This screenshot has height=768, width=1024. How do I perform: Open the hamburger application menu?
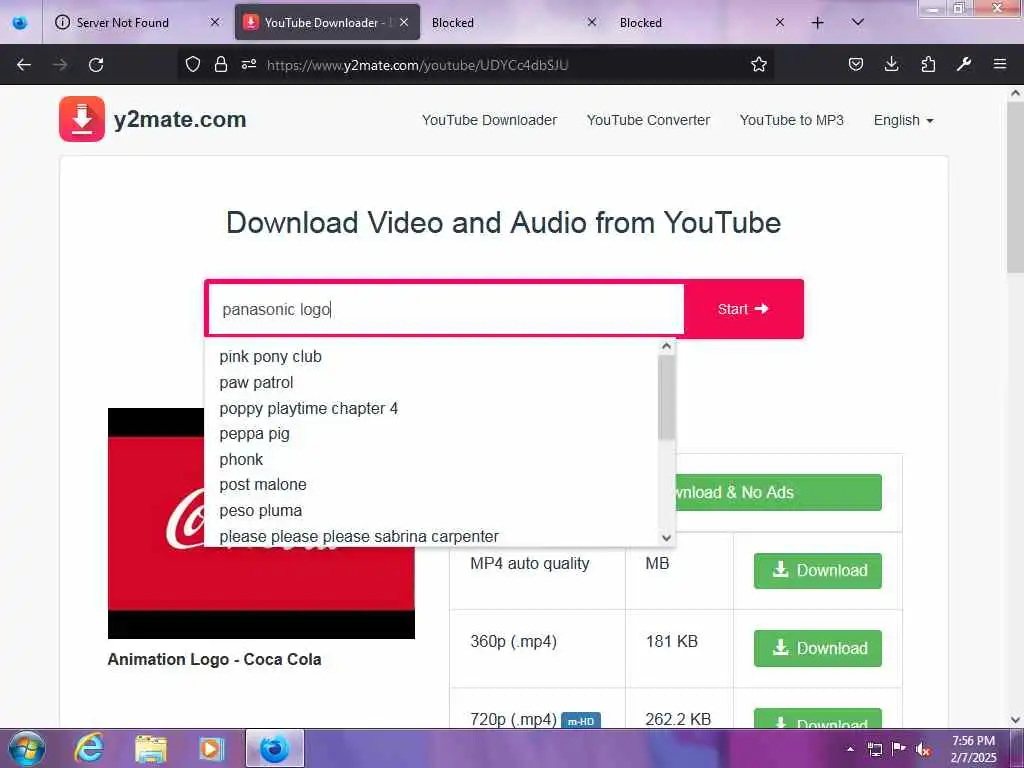[x=1000, y=64]
